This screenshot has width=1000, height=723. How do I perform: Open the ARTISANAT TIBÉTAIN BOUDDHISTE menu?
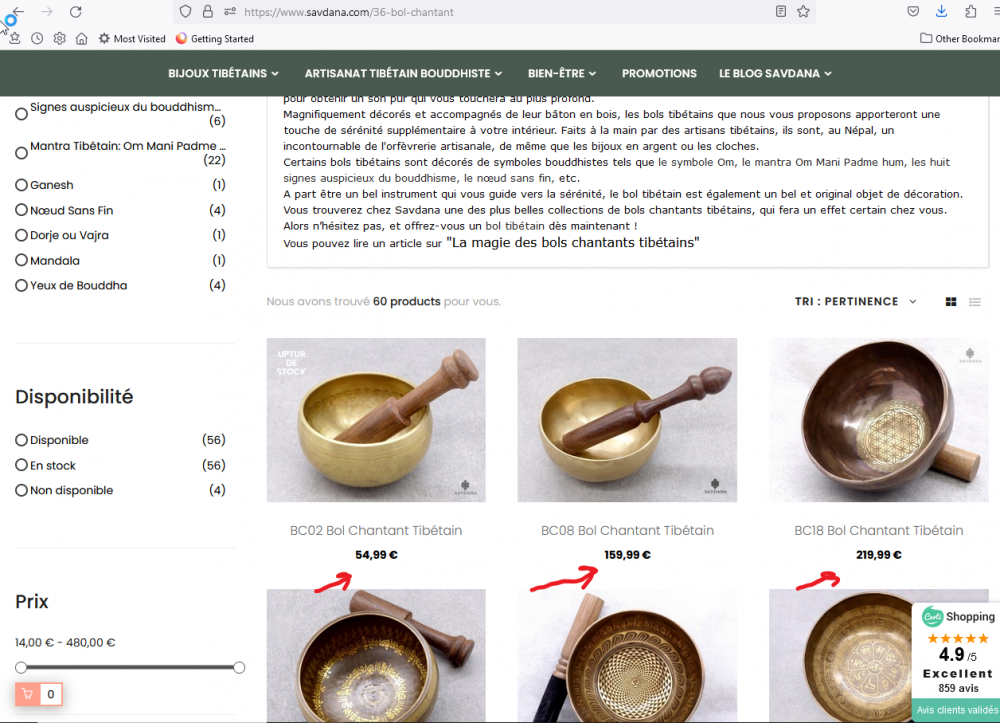(403, 73)
